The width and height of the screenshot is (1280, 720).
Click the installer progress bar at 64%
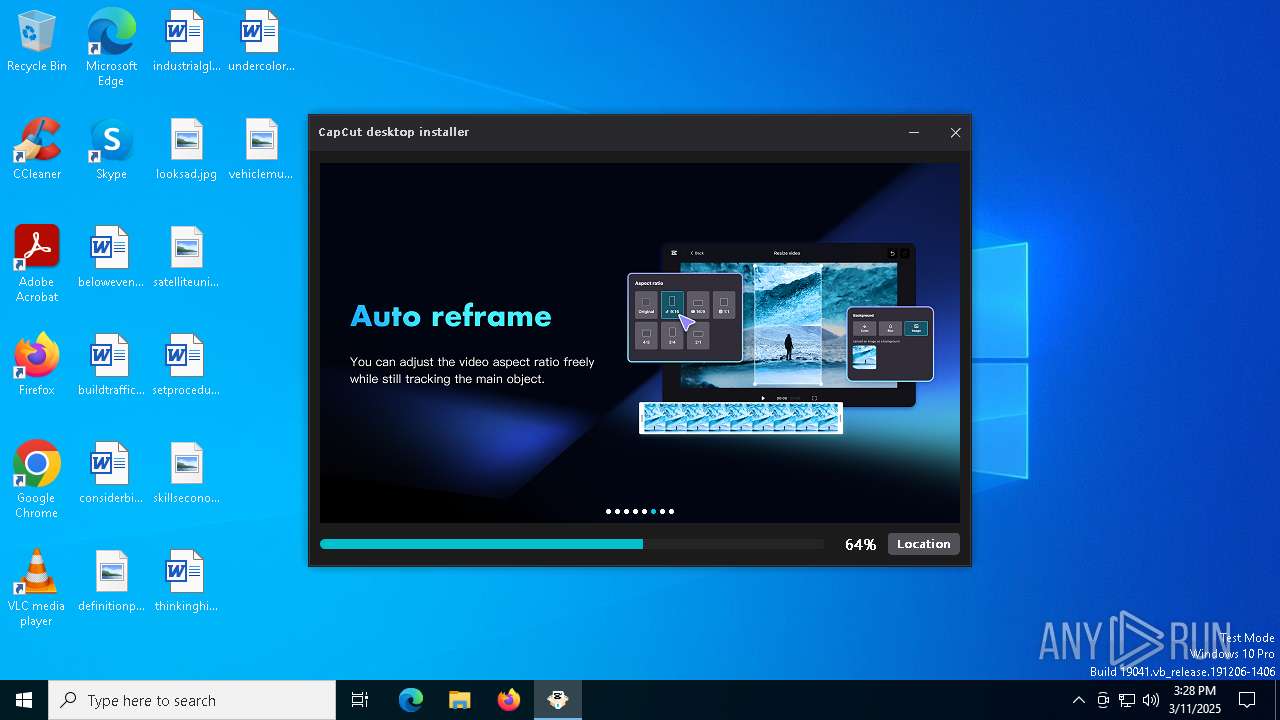click(x=572, y=544)
